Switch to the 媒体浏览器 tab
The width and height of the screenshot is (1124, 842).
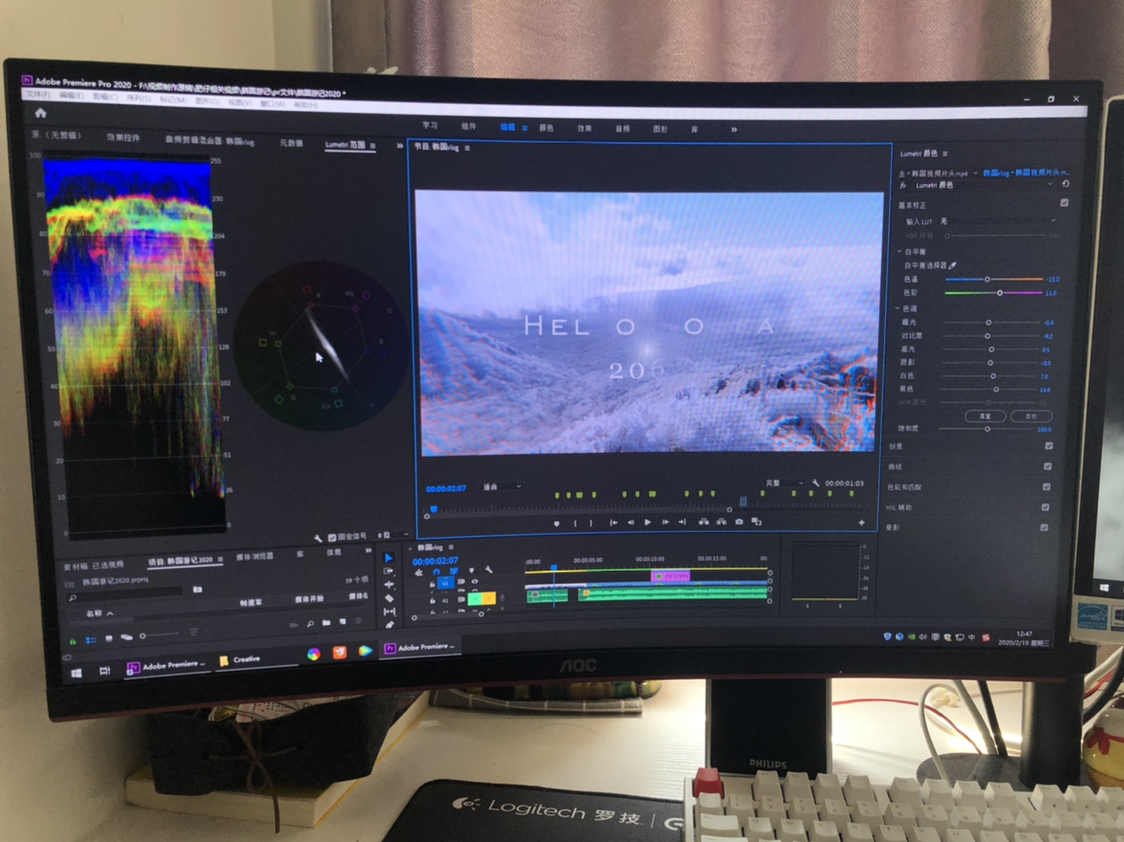point(254,557)
